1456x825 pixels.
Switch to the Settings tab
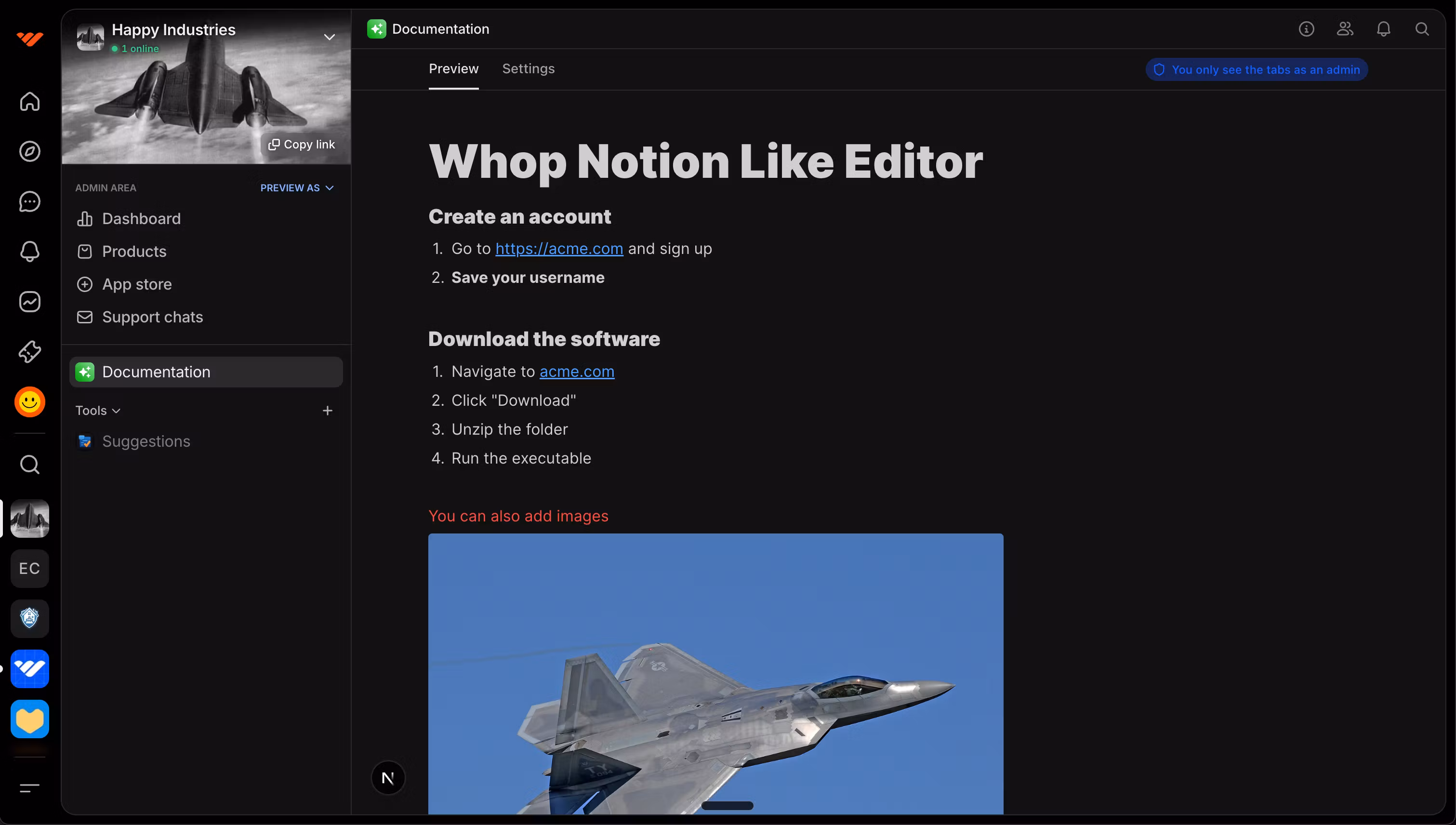(528, 69)
